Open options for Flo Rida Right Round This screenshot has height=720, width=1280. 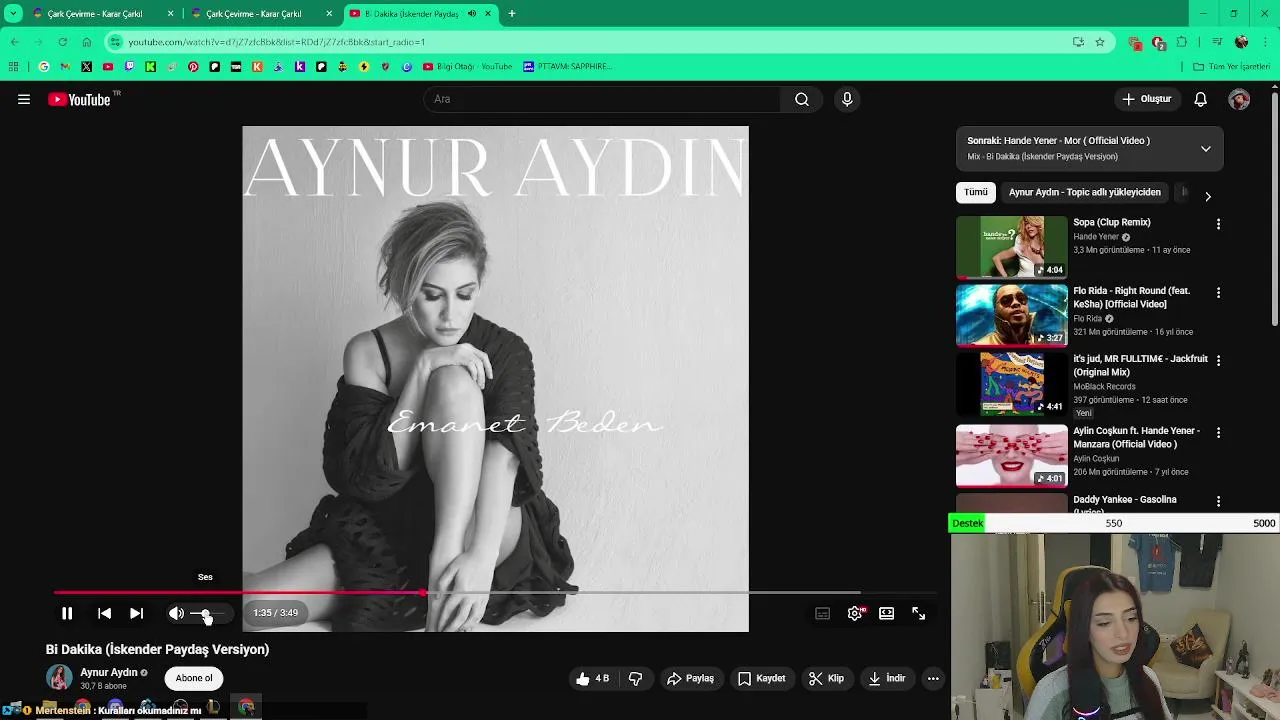1218,292
